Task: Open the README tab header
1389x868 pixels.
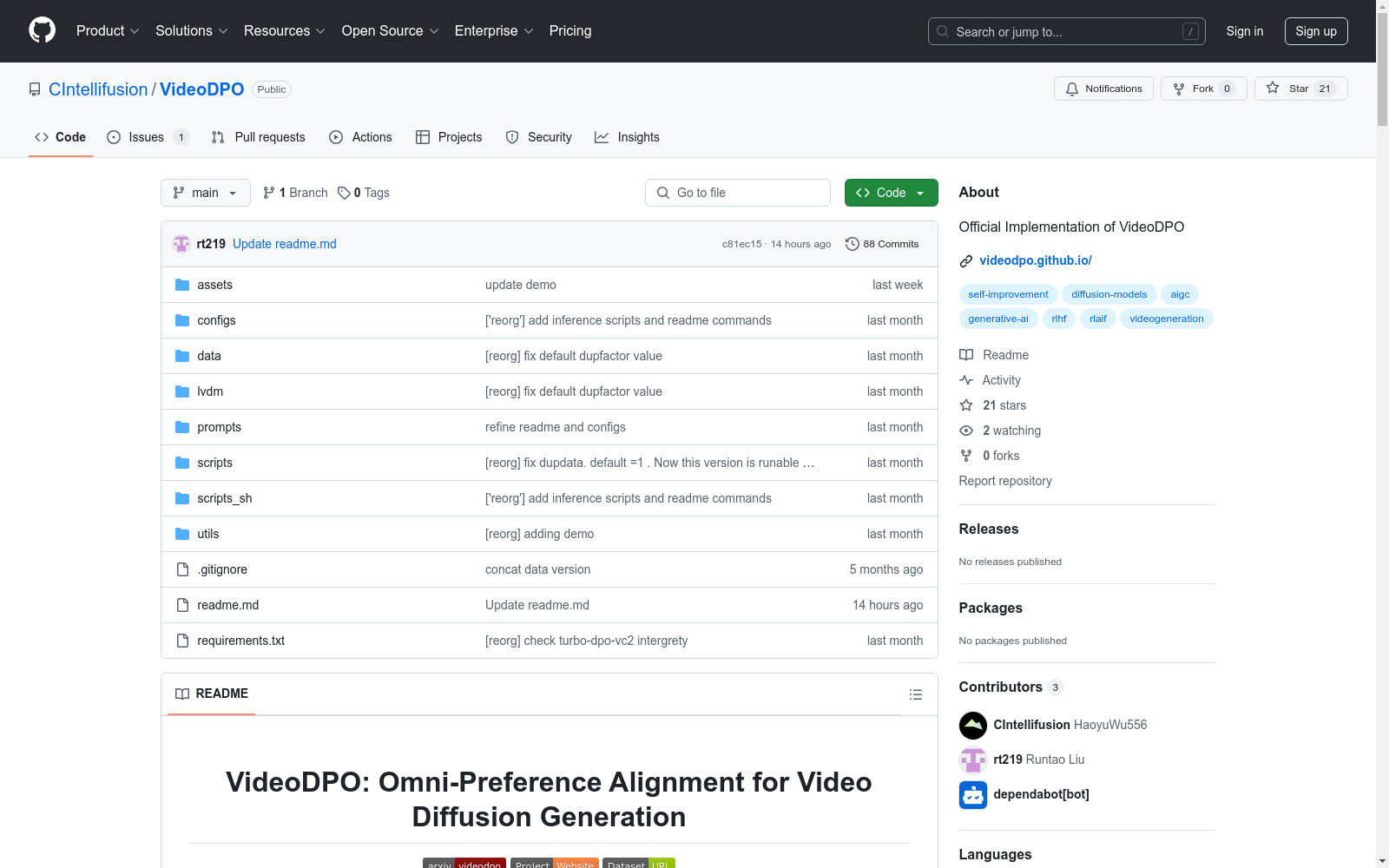Action: click(212, 694)
